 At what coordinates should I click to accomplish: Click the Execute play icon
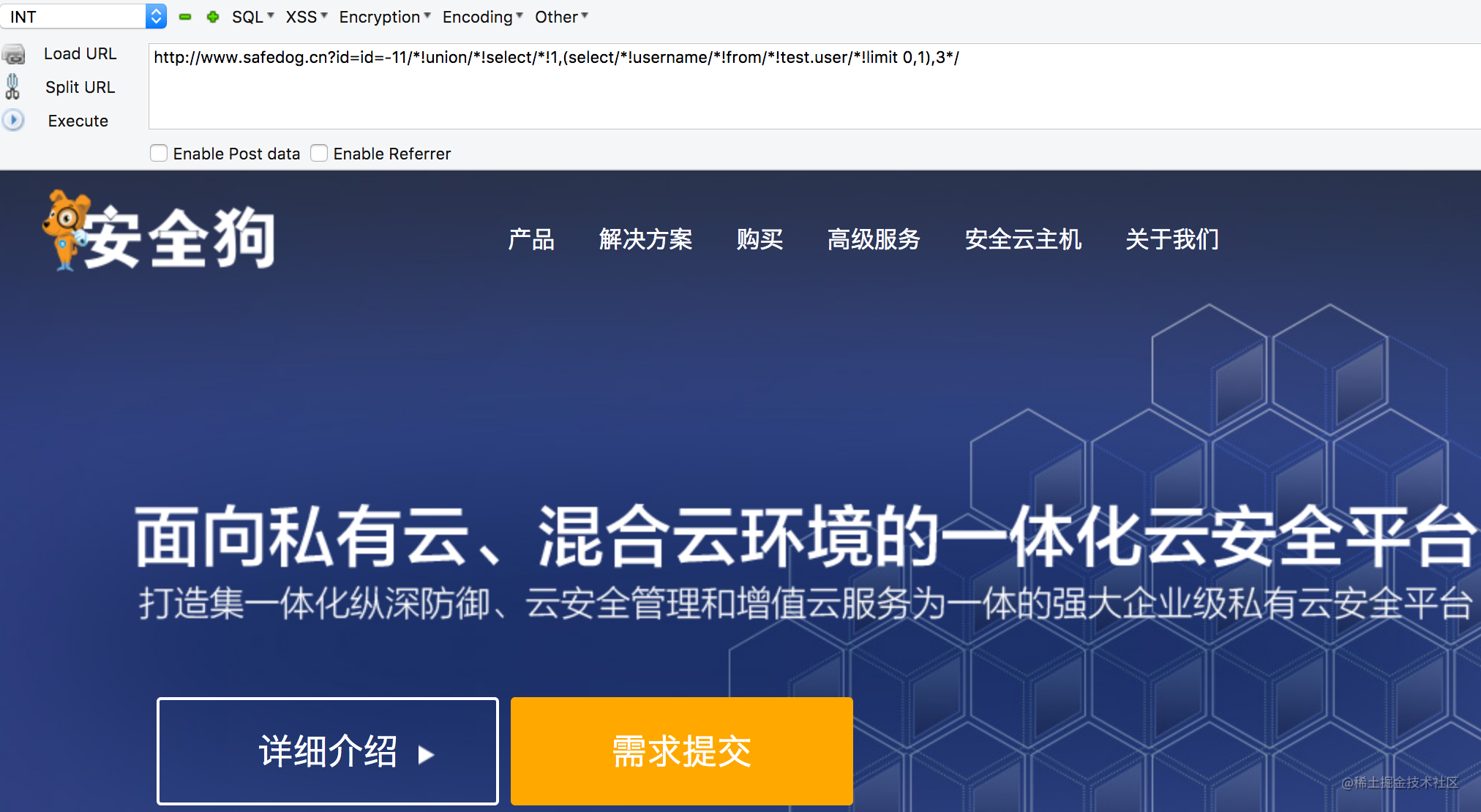pyautogui.click(x=13, y=120)
